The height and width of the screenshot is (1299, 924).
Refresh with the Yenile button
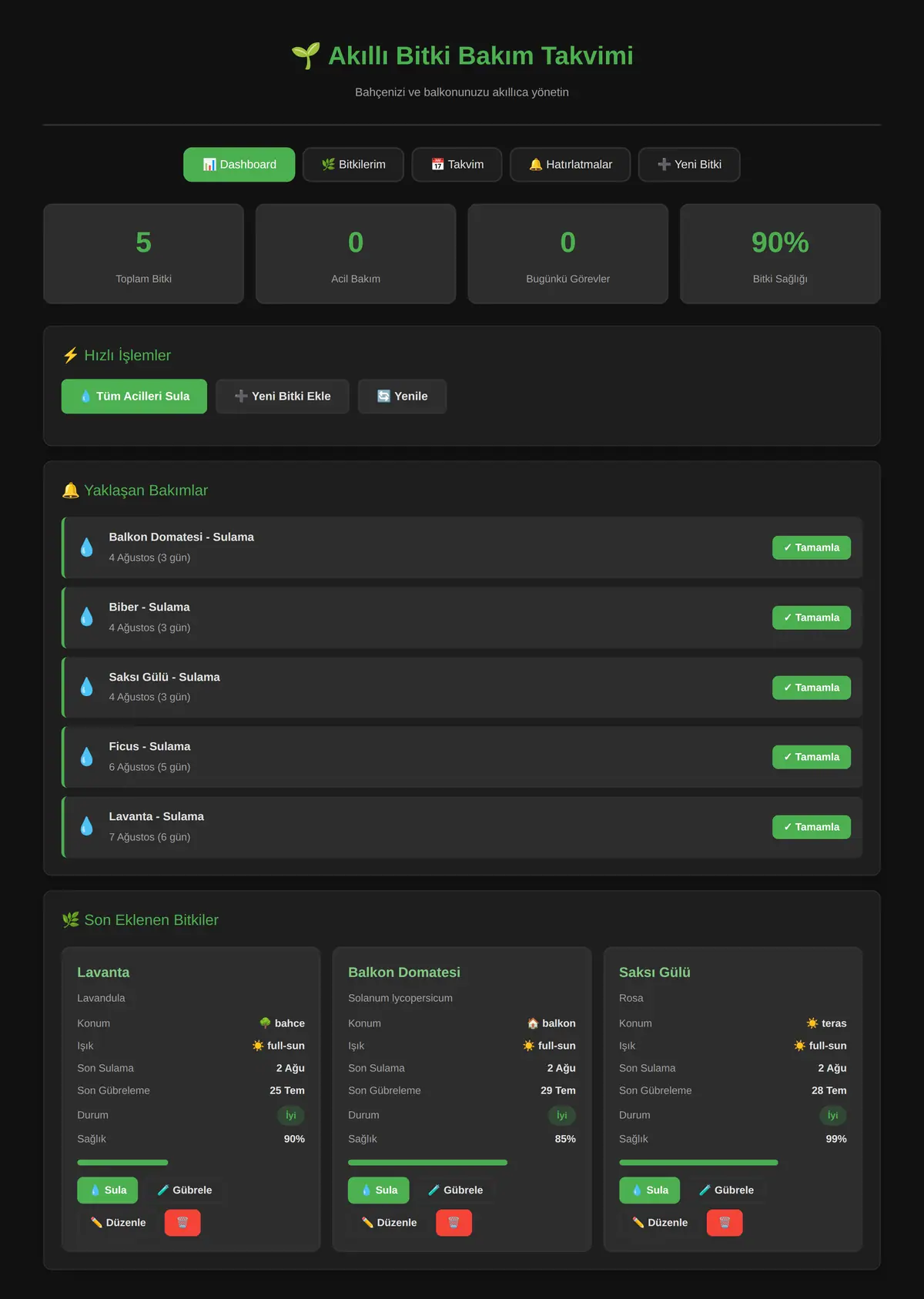pyautogui.click(x=402, y=397)
